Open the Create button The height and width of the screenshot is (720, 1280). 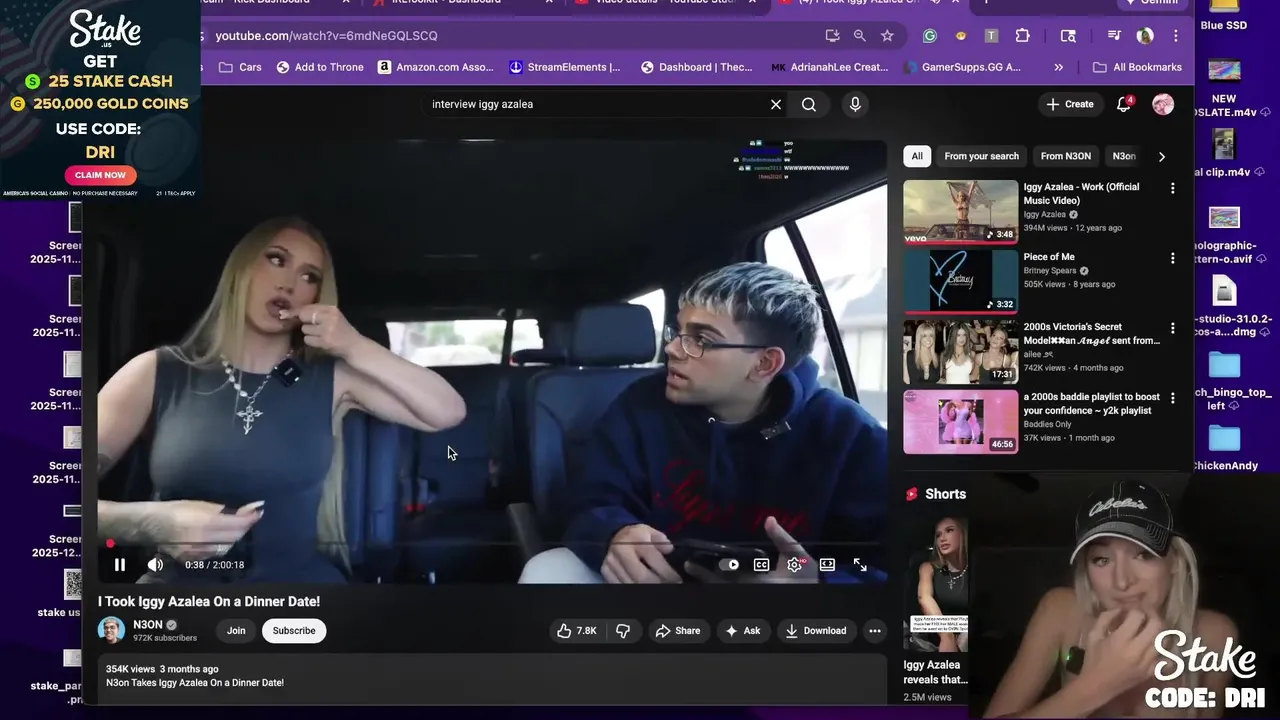click(1070, 104)
